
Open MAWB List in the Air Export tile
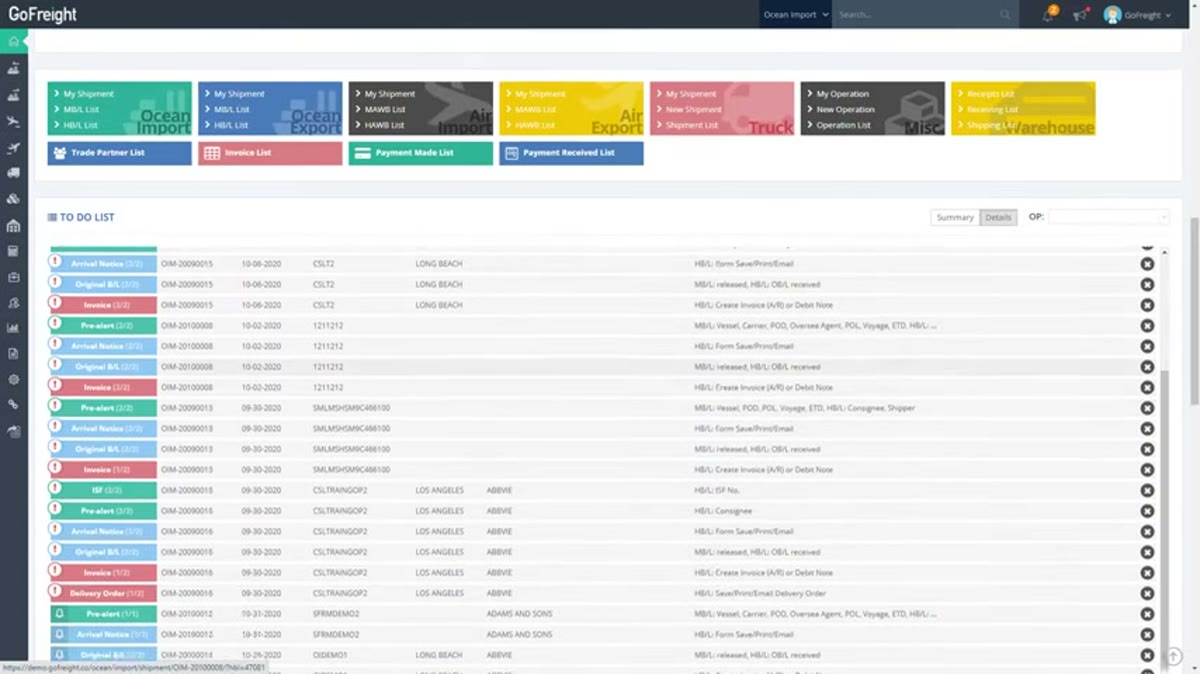click(x=535, y=110)
